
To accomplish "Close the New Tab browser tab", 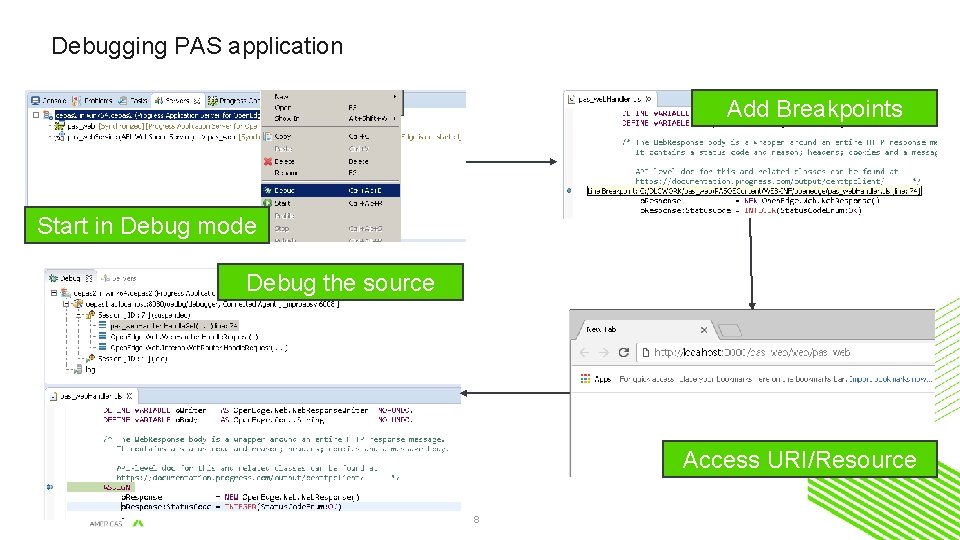I will point(703,330).
